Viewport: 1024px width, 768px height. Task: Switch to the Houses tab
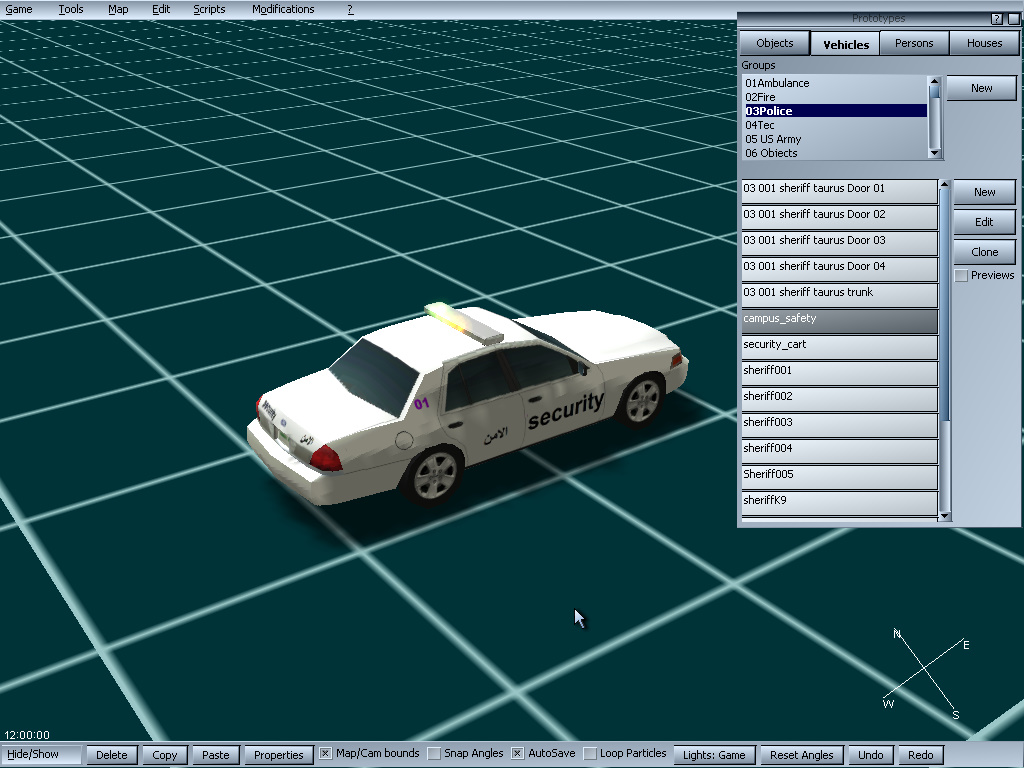point(984,43)
